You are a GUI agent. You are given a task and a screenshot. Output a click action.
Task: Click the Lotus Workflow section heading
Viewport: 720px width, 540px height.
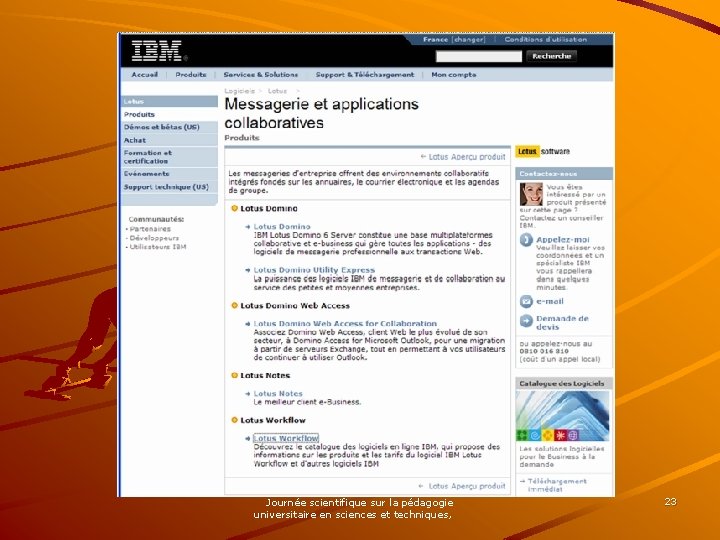coord(273,420)
